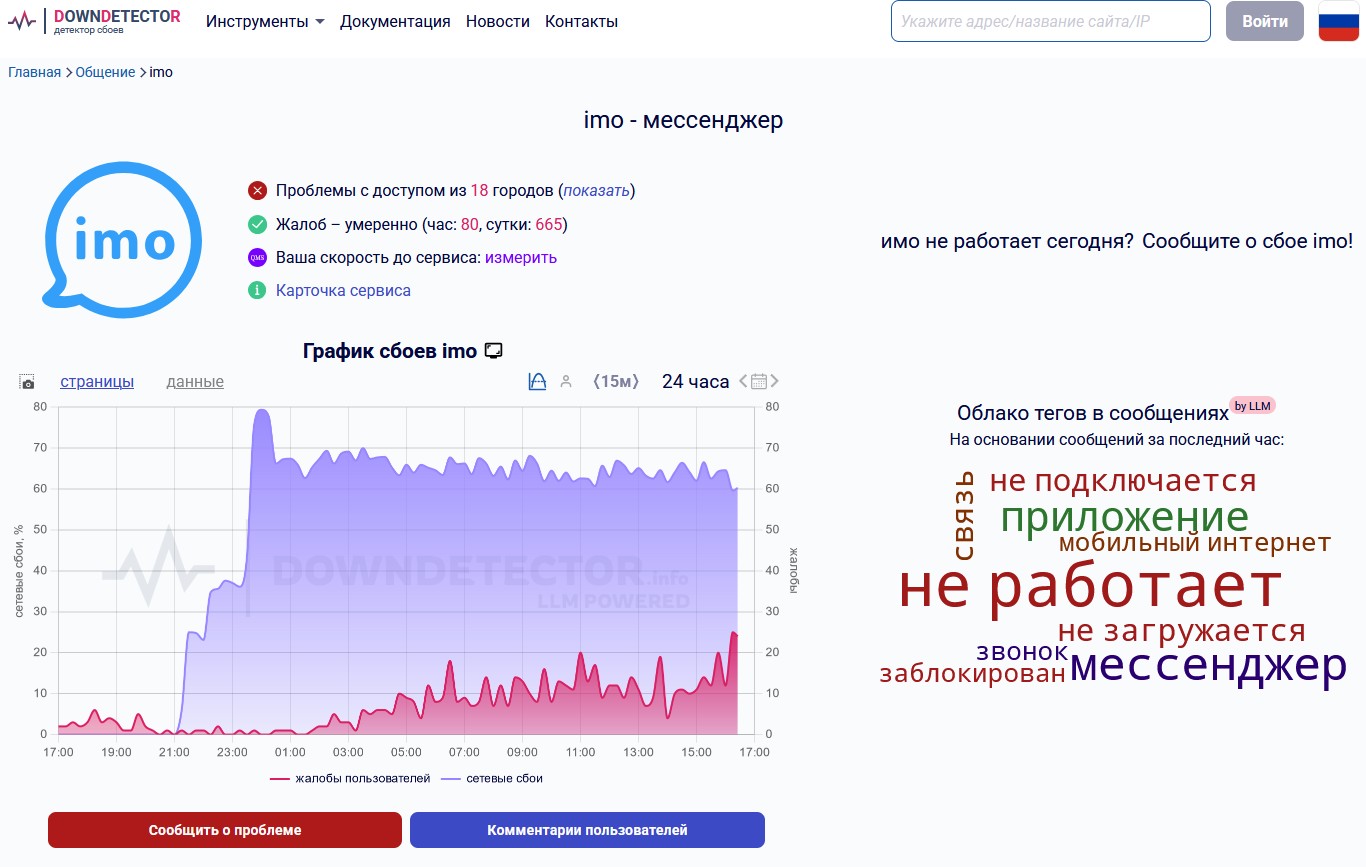The width and height of the screenshot is (1366, 867).
Task: Click the green info icon by Карточка сервиса
Action: 257,291
